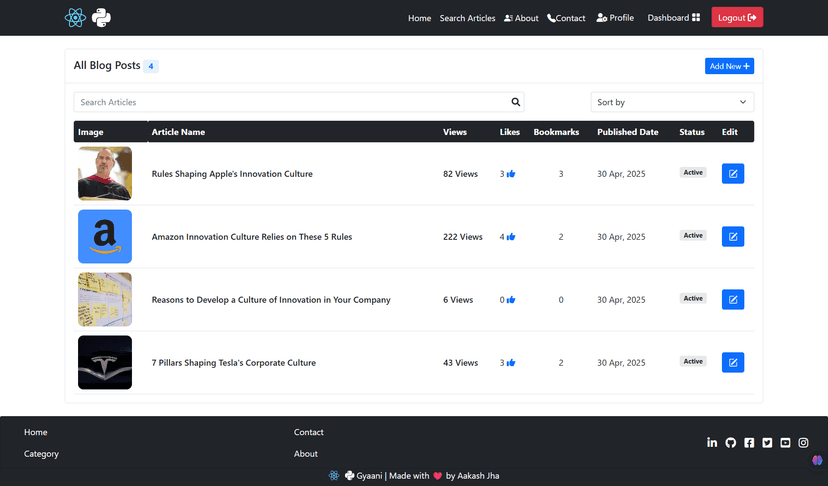Click the Python logo in navbar
Image resolution: width=828 pixels, height=486 pixels.
click(x=101, y=17)
